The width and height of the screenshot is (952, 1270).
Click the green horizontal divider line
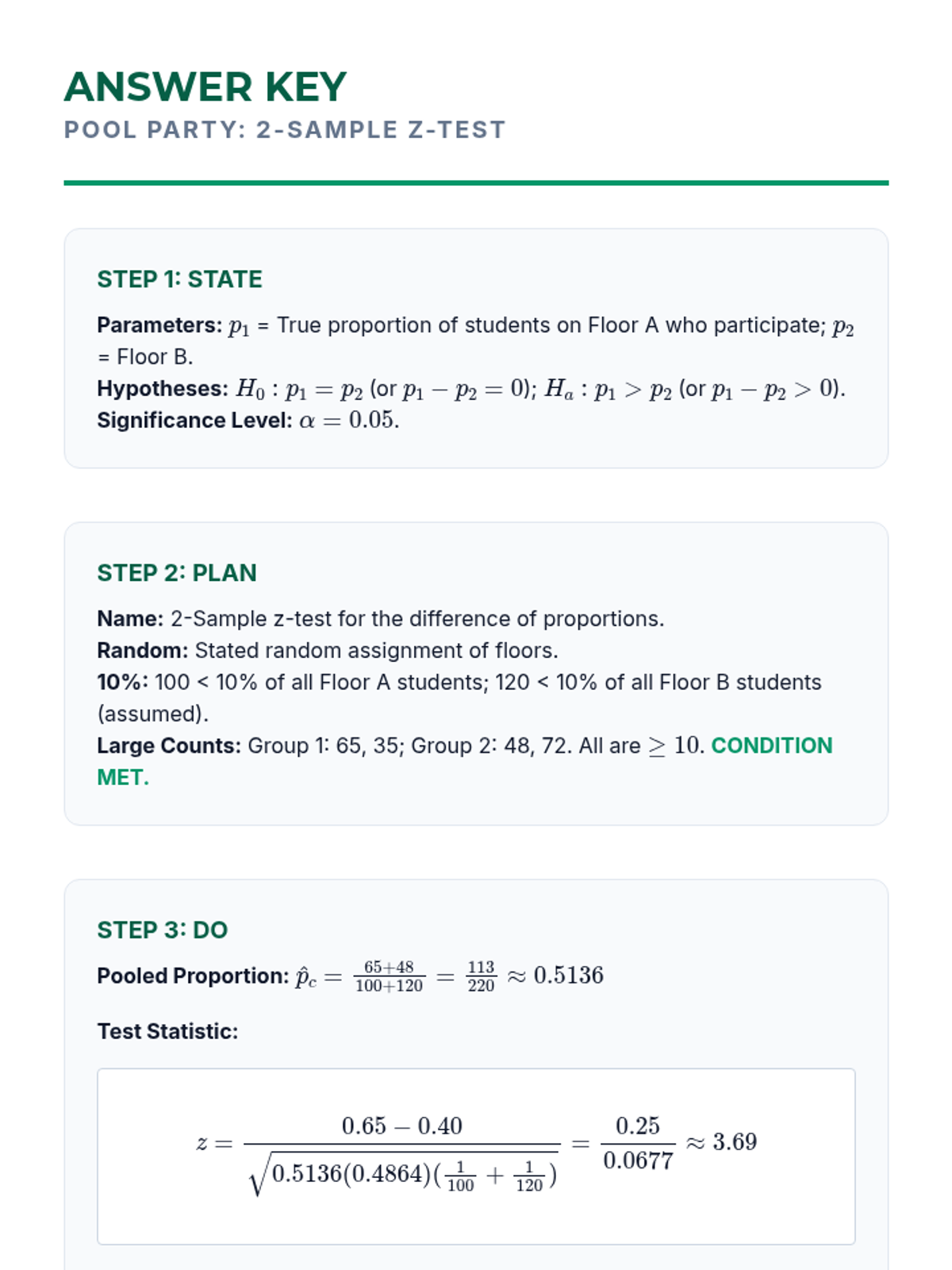476,183
